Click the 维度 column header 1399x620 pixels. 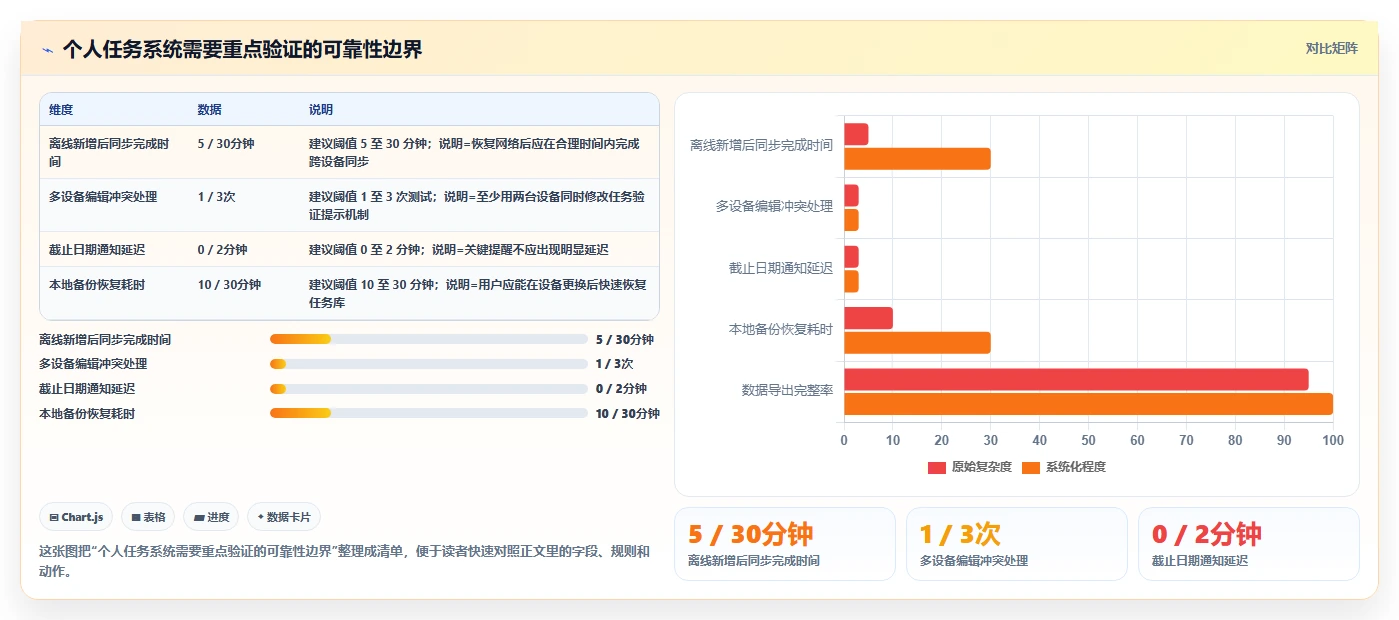(61, 110)
